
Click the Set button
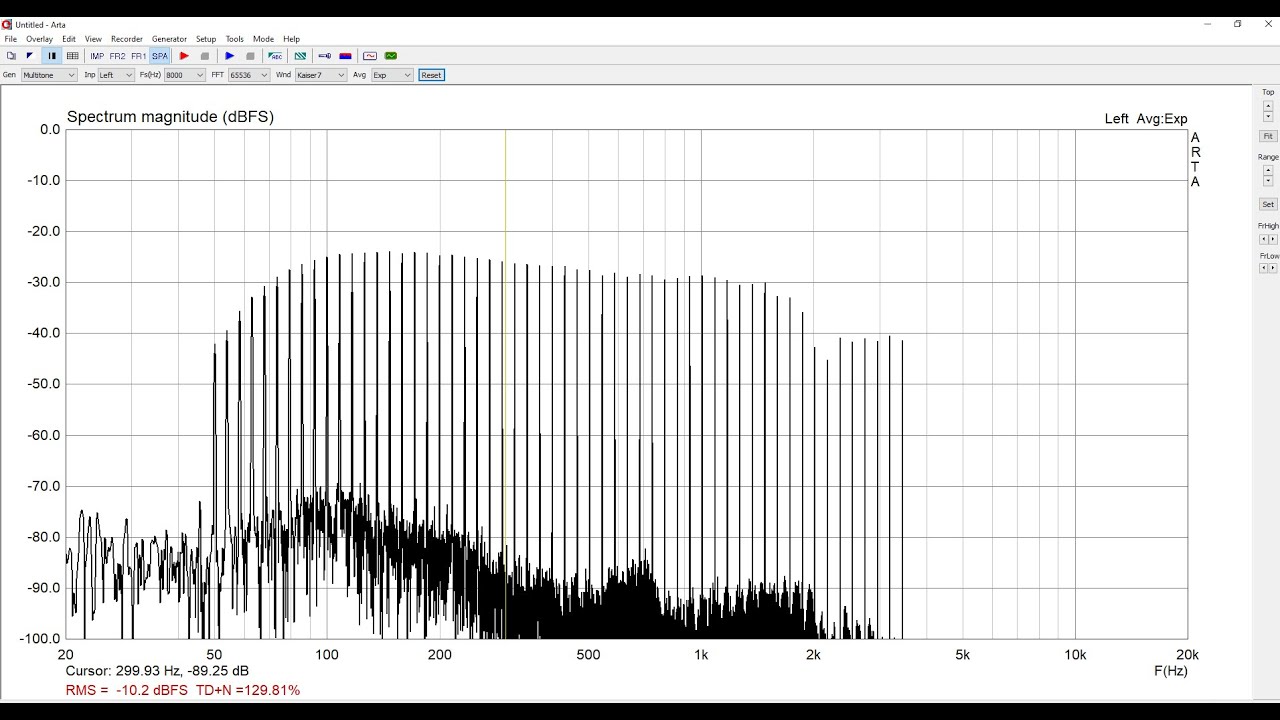(x=1268, y=204)
